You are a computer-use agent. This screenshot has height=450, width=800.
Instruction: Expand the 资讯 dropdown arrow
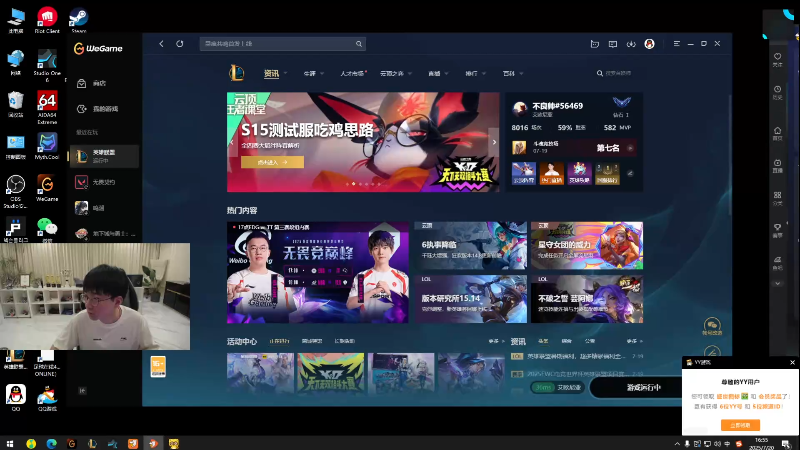(285, 73)
